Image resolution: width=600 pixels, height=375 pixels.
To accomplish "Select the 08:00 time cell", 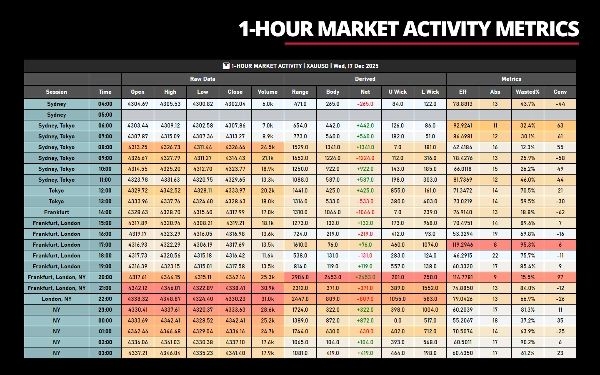I will click(105, 147).
